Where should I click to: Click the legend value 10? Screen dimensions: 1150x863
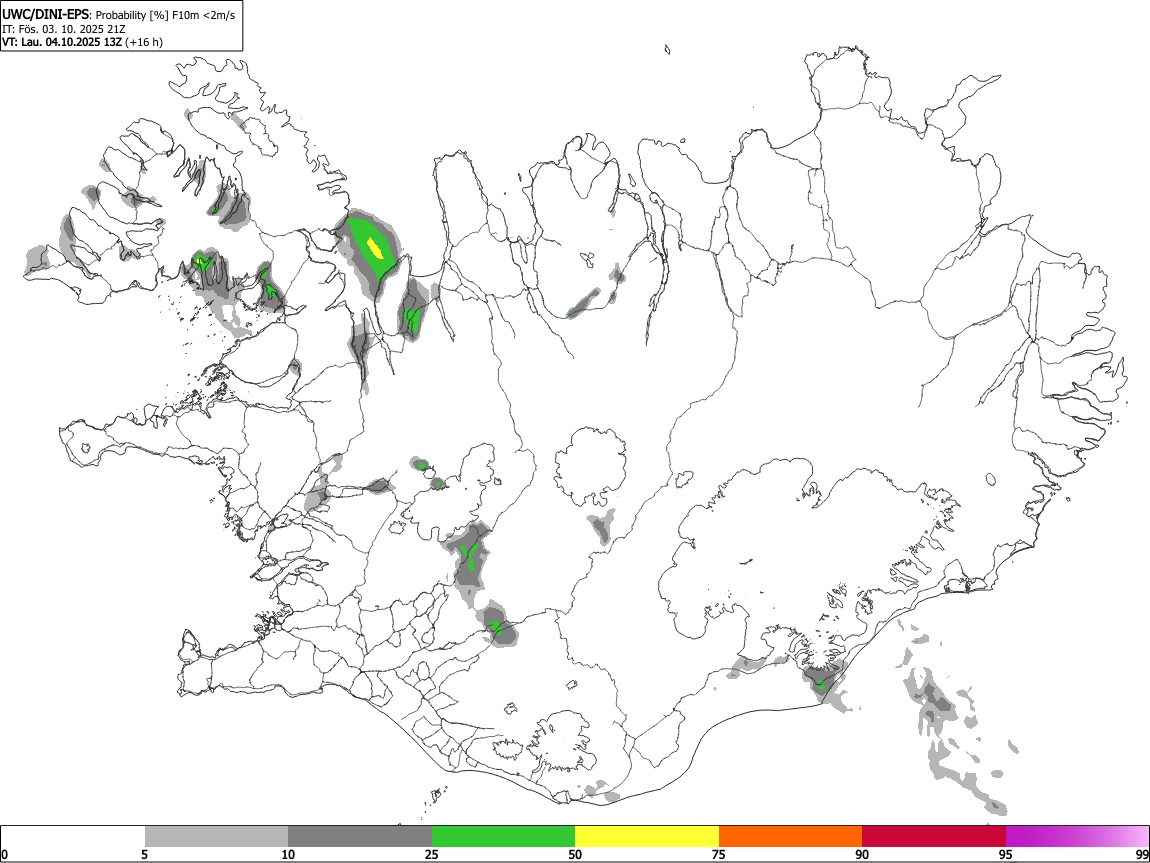[288, 854]
